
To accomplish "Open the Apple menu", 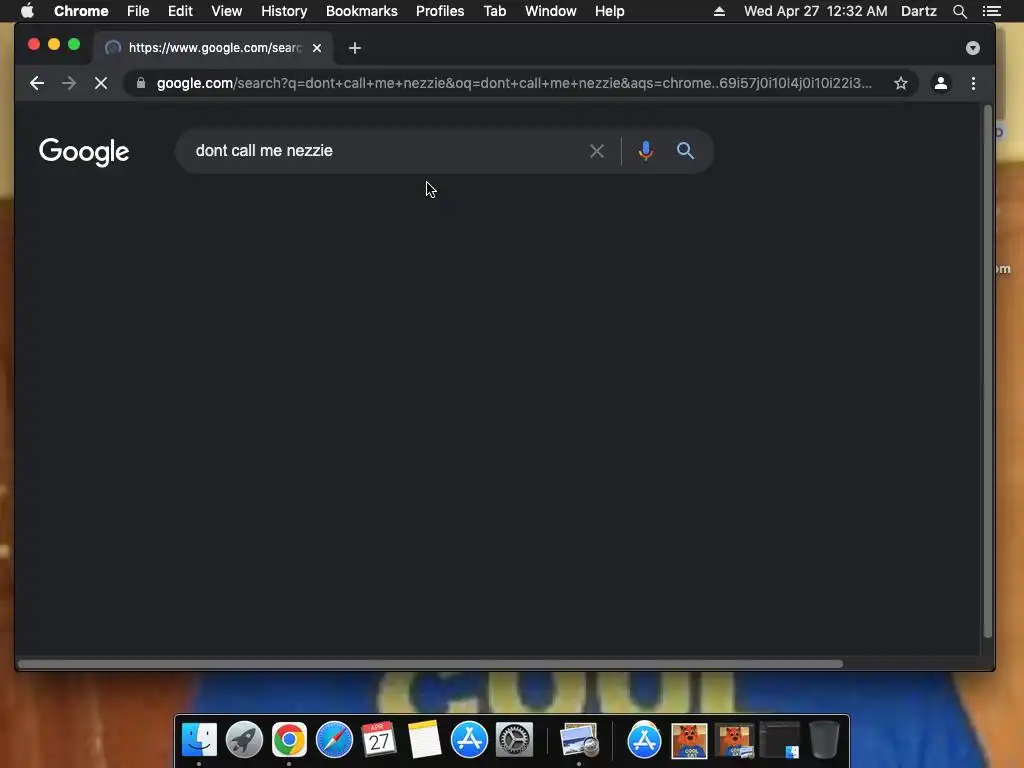I will point(27,11).
